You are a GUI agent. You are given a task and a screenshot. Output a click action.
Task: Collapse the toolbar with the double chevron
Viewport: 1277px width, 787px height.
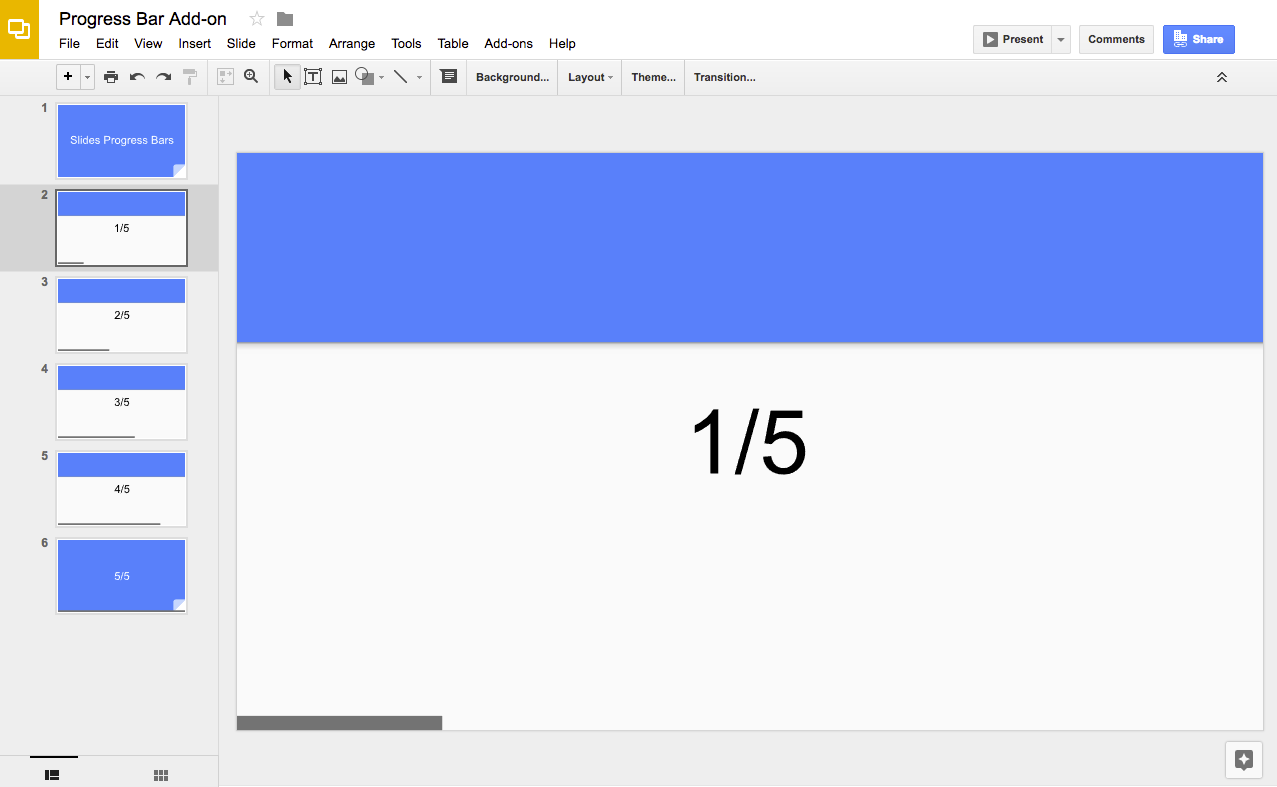click(x=1221, y=76)
